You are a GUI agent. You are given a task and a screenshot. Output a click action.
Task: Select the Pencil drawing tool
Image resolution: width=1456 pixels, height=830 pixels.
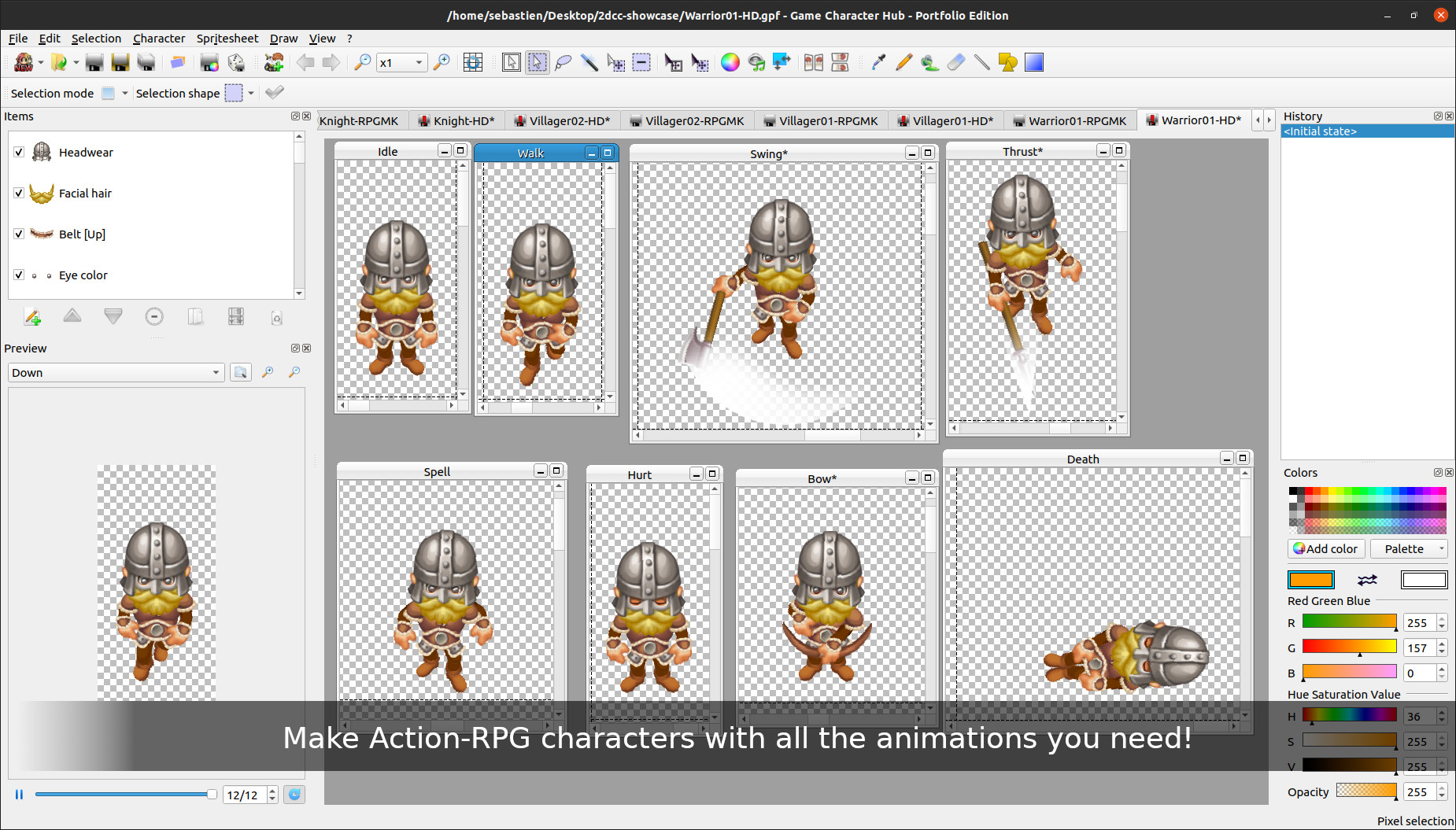904,62
